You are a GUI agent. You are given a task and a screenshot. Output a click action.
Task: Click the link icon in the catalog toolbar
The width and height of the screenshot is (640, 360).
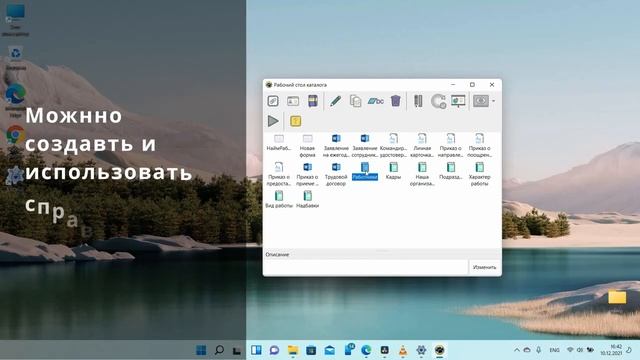pyautogui.click(x=273, y=101)
